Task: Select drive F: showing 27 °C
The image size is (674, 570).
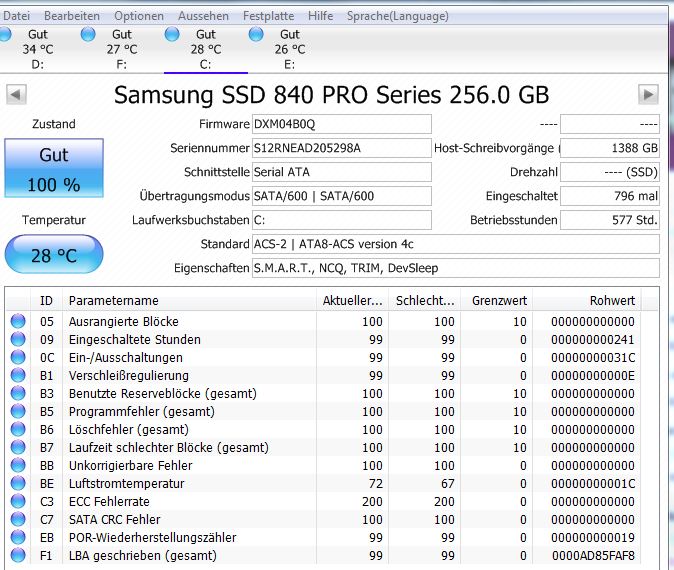Action: (x=122, y=49)
